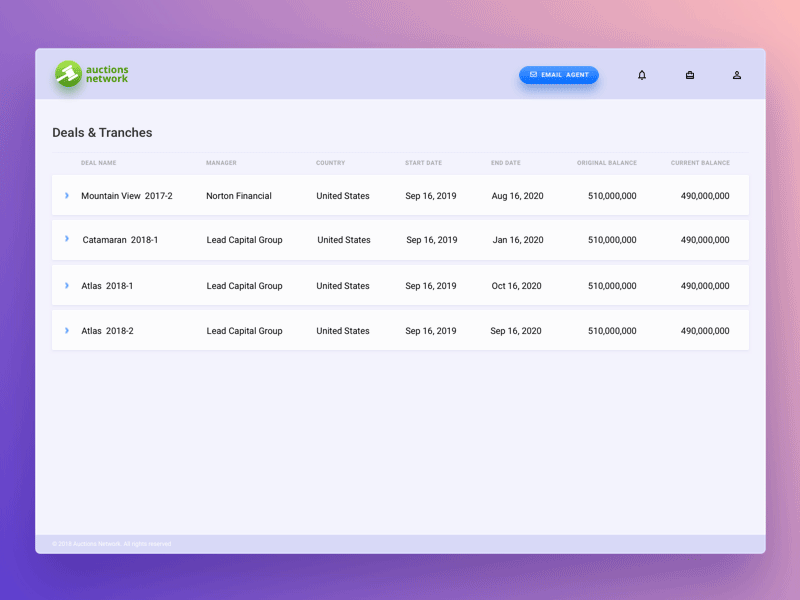The height and width of the screenshot is (600, 800).
Task: Expand the Catamaran 2018-1 deal row
Action: [67, 239]
